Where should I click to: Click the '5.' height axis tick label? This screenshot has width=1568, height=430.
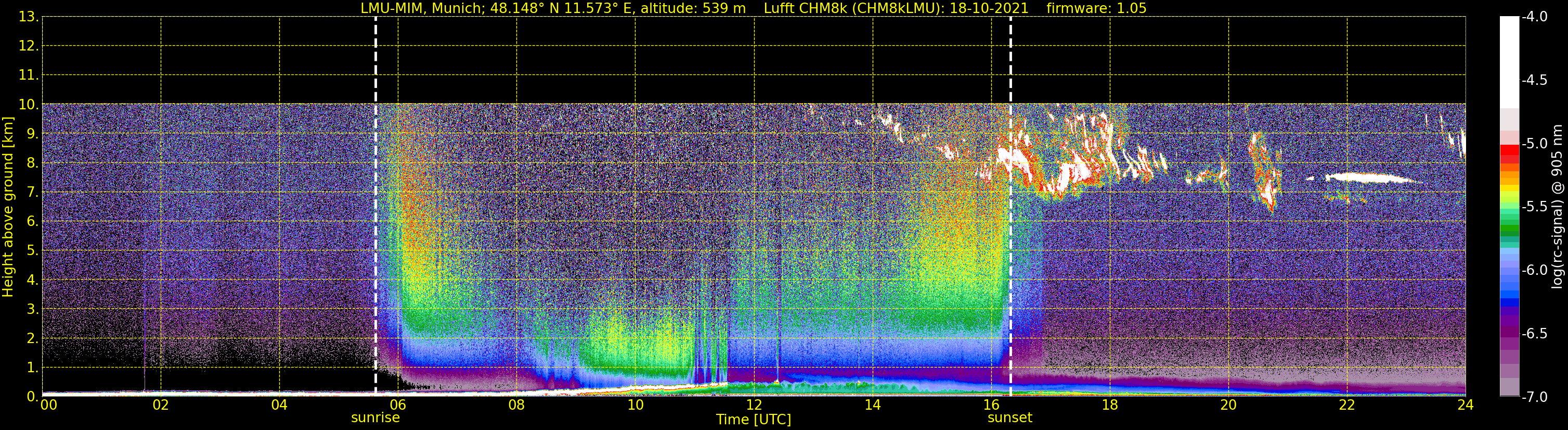[x=32, y=251]
